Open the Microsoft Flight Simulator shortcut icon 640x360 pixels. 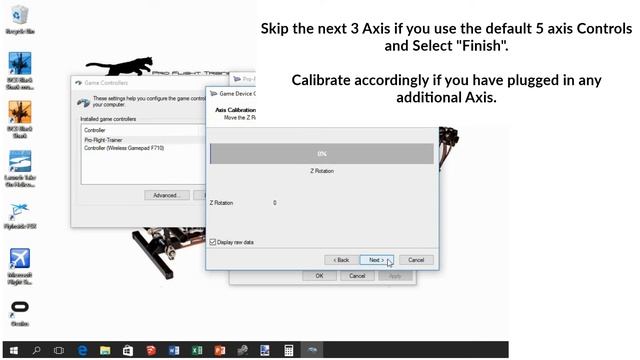pyautogui.click(x=20, y=259)
